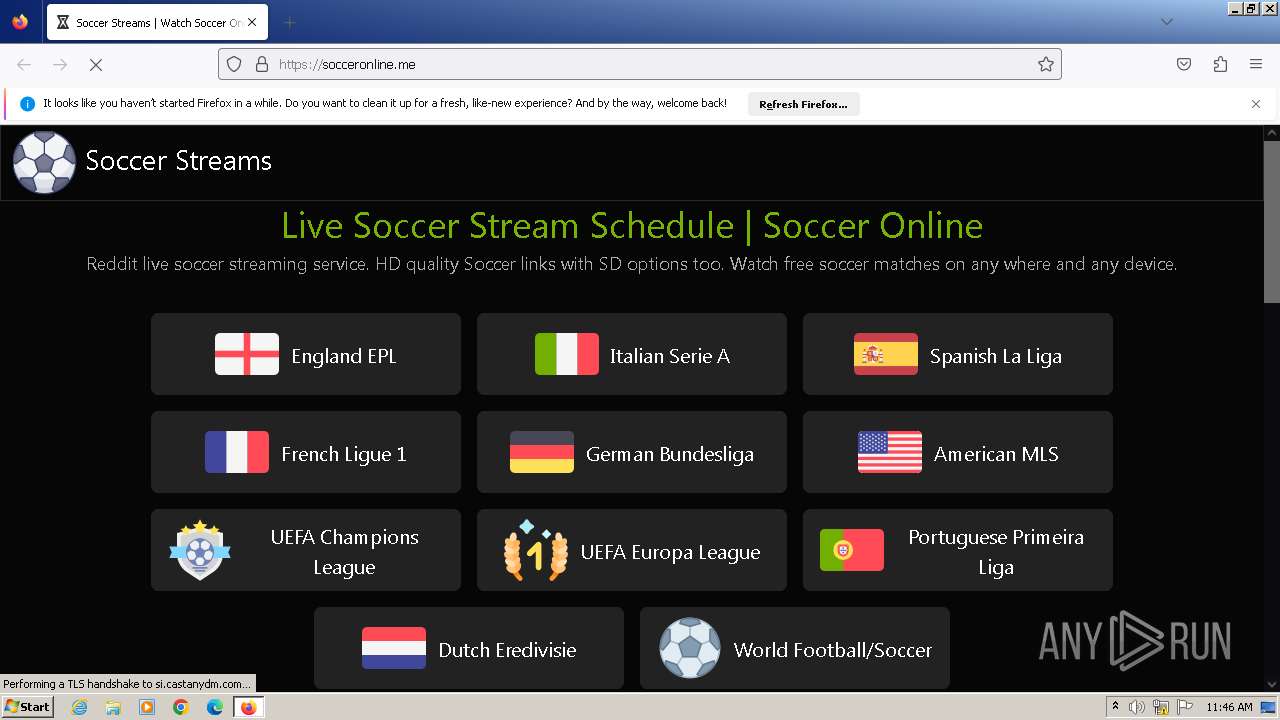Click the Europa League laurel icon
Image resolution: width=1280 pixels, height=720 pixels.
(x=536, y=550)
